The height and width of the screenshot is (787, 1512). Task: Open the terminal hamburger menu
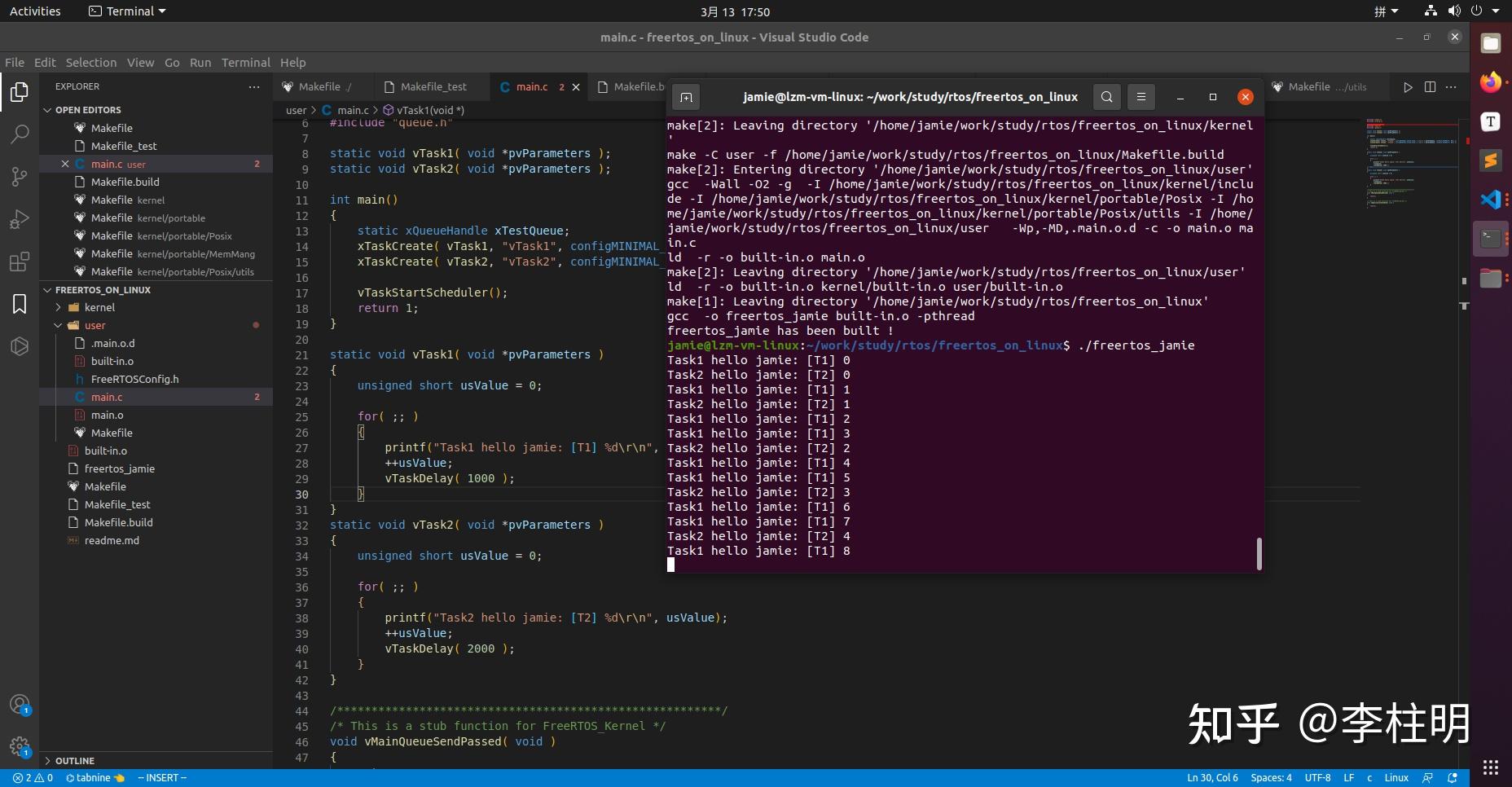tap(1141, 97)
